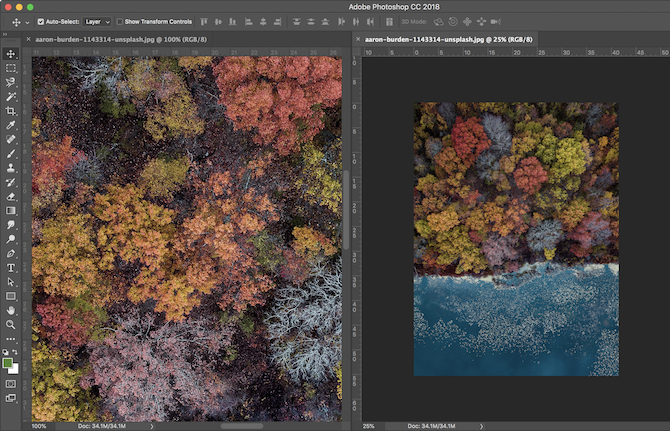Select the Rectangular Marquee tool
Viewport: 670px width, 431px height.
tap(11, 68)
